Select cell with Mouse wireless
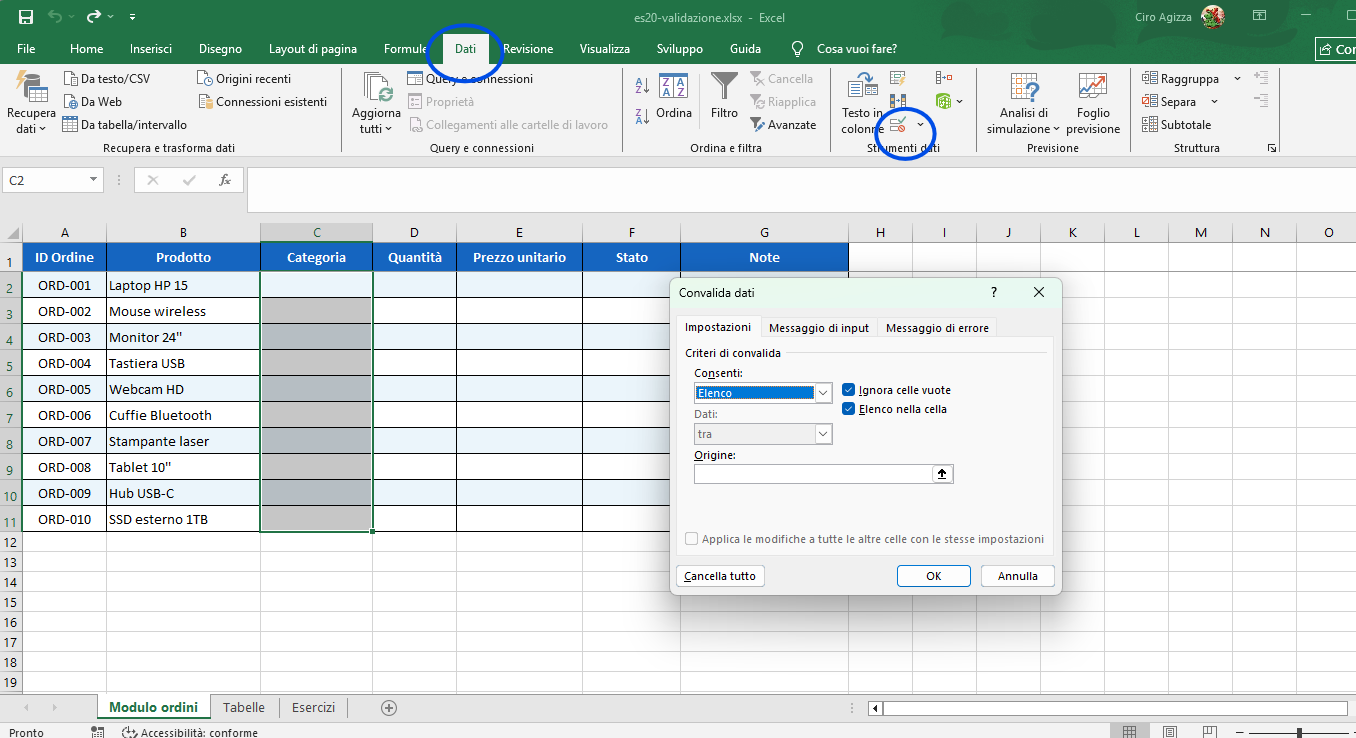The image size is (1356, 738). (x=183, y=311)
